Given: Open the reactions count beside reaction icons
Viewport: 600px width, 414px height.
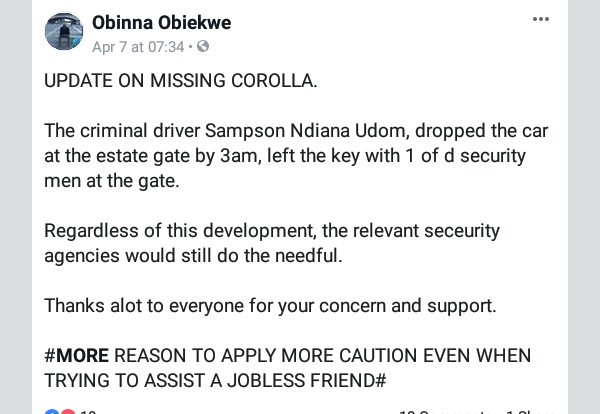Looking at the screenshot, I should point(88,411).
